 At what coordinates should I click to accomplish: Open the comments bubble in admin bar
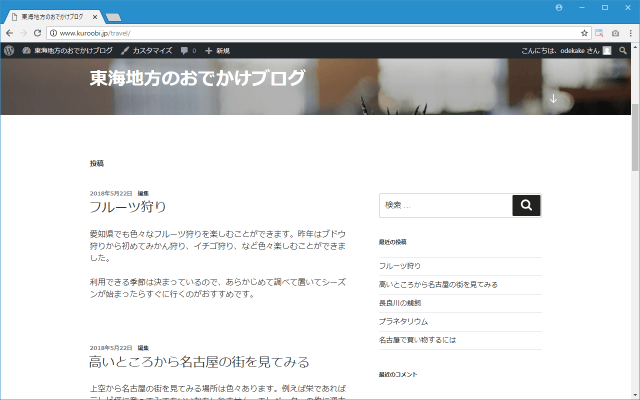tap(188, 51)
